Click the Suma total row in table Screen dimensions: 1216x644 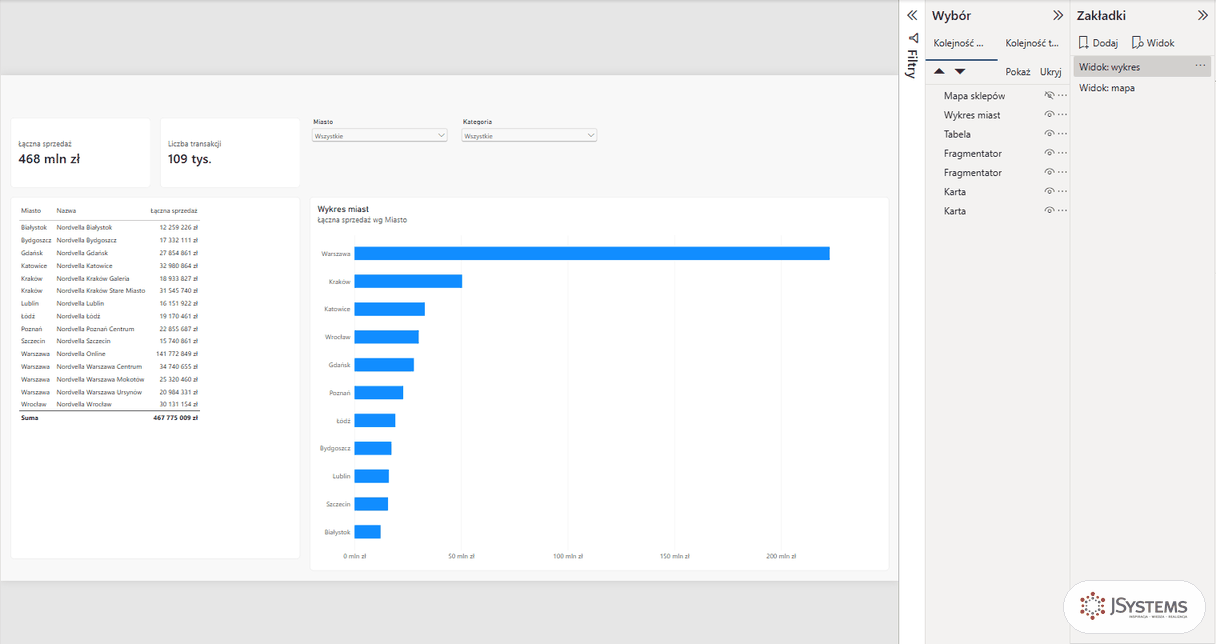[x=109, y=418]
